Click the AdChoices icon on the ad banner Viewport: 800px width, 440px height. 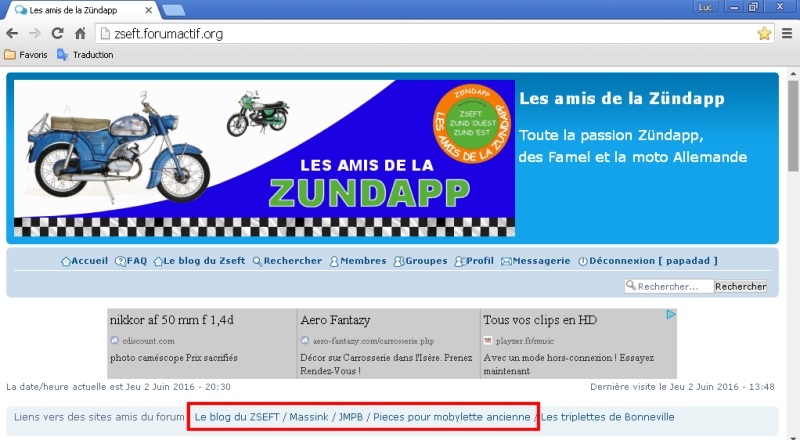point(671,314)
